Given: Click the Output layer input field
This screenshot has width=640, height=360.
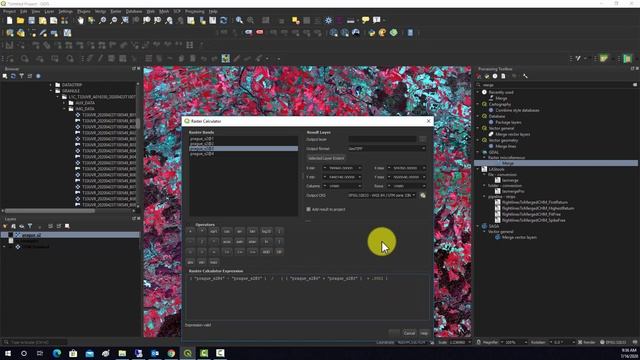Looking at the screenshot, I should [382, 139].
